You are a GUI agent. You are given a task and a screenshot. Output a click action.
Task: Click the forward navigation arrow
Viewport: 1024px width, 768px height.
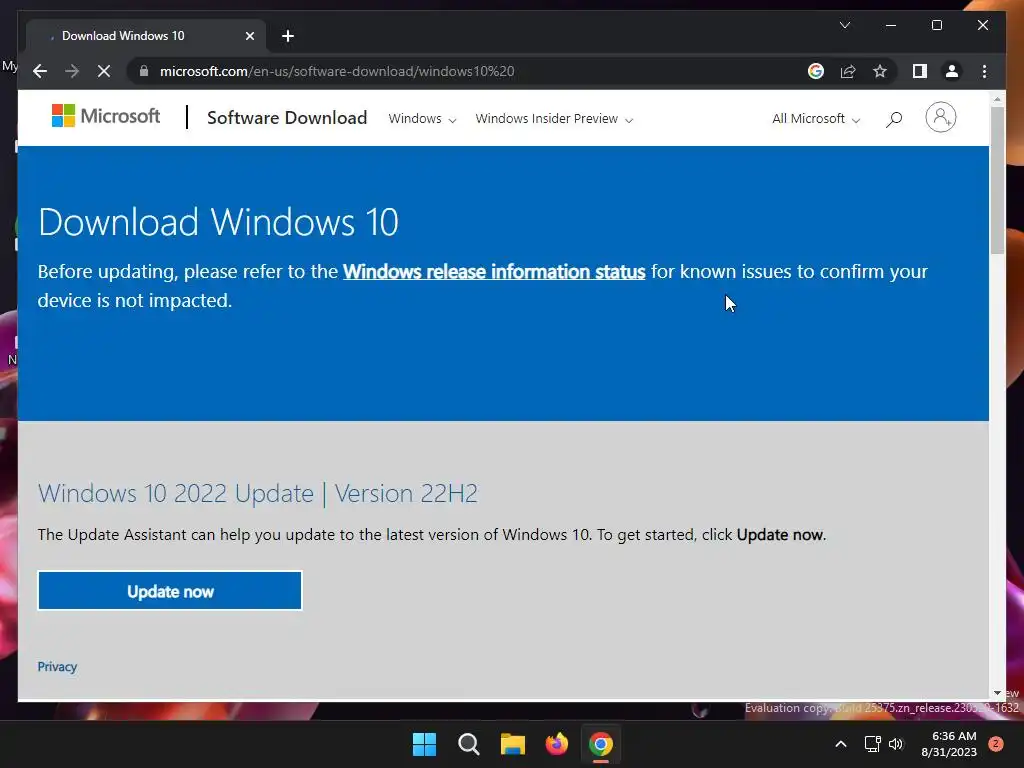point(72,71)
